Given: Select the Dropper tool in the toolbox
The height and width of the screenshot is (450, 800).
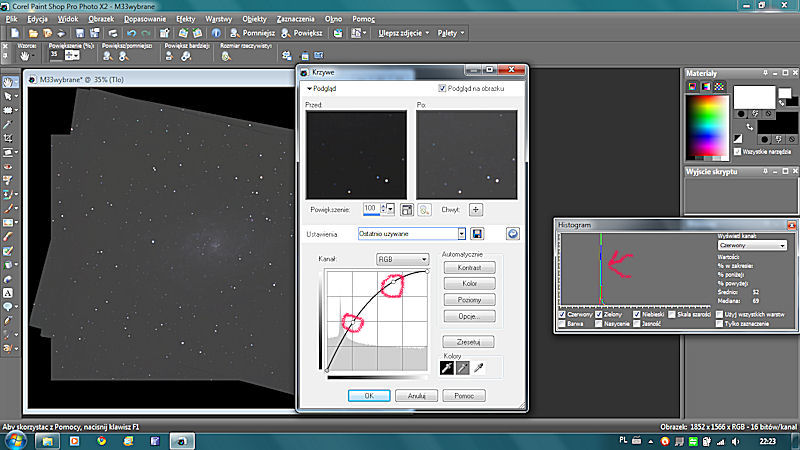Looking at the screenshot, I should pyautogui.click(x=8, y=124).
